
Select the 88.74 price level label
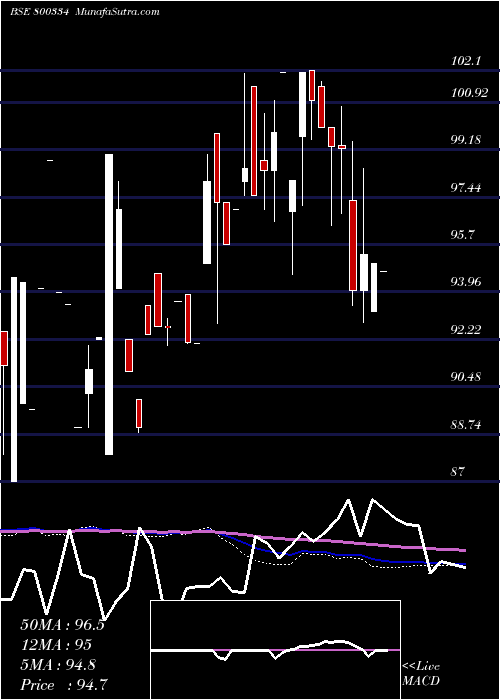[x=466, y=425]
